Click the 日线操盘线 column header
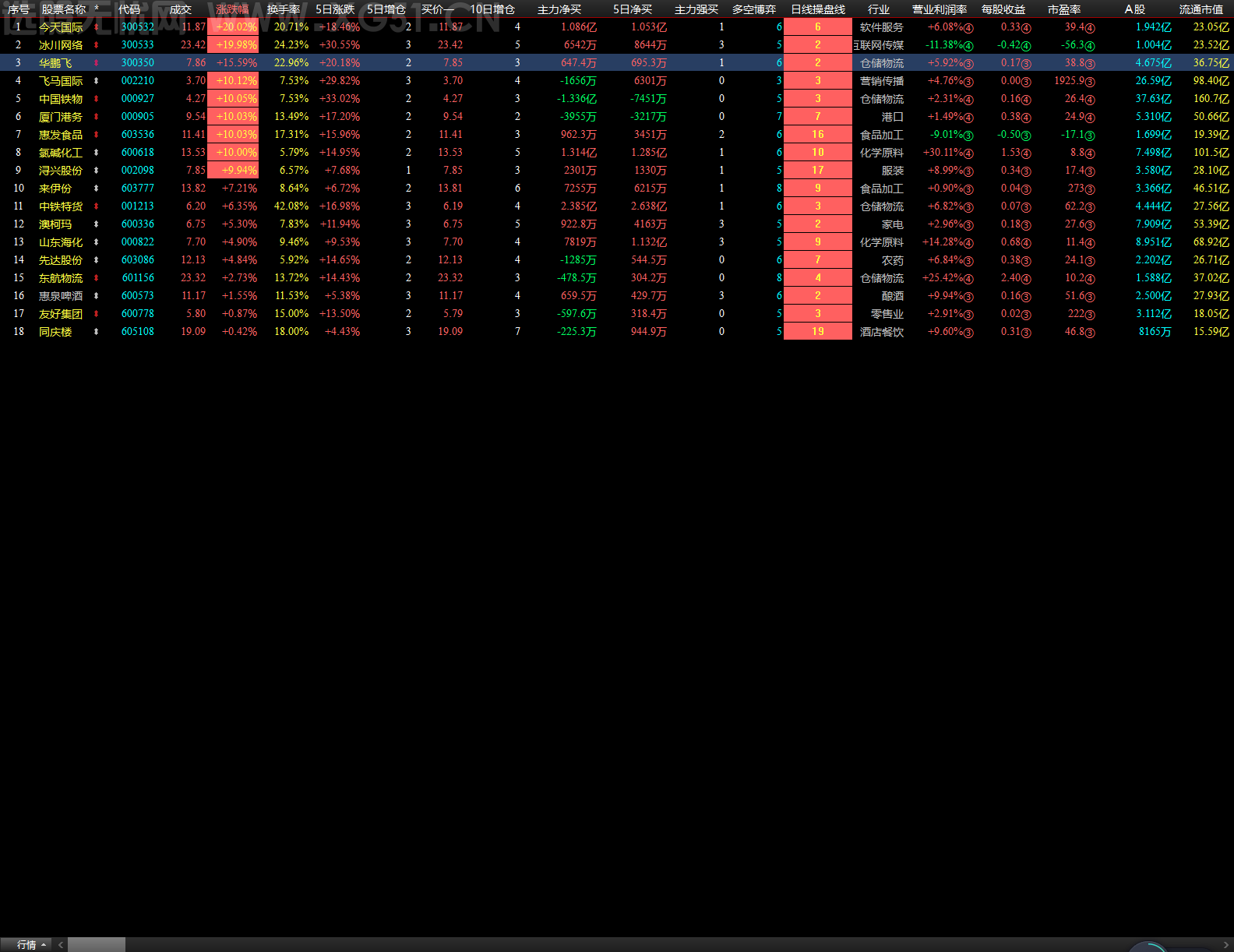 (x=818, y=9)
